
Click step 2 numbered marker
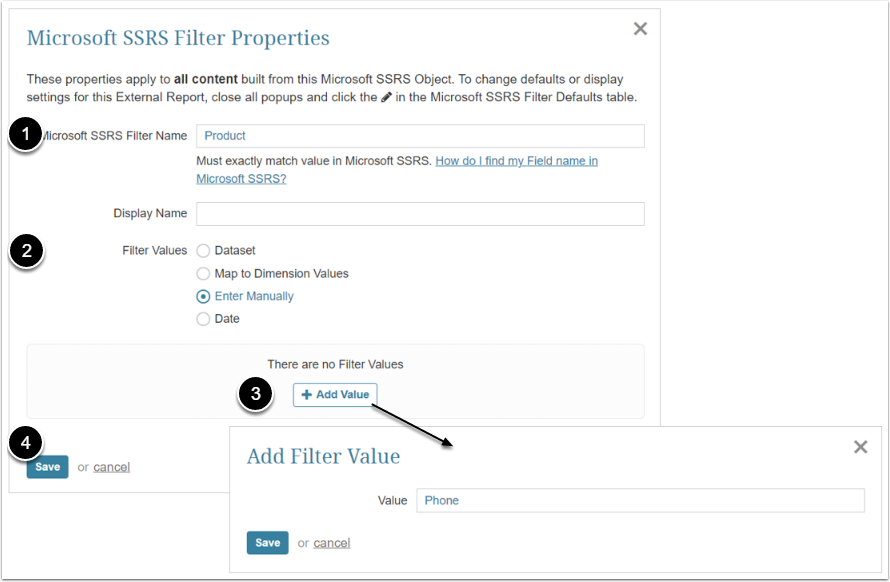26,250
